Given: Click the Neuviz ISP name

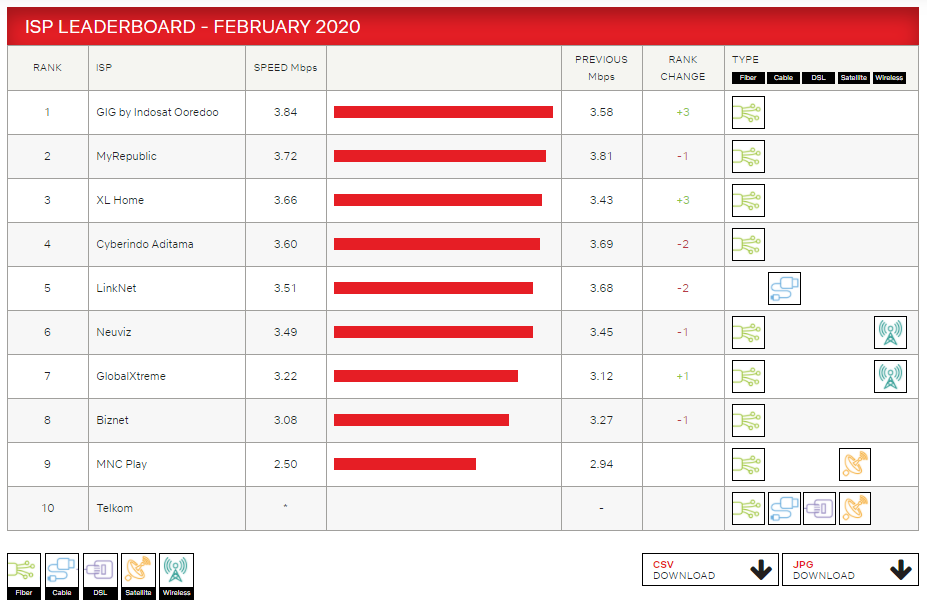Looking at the screenshot, I should 114,332.
